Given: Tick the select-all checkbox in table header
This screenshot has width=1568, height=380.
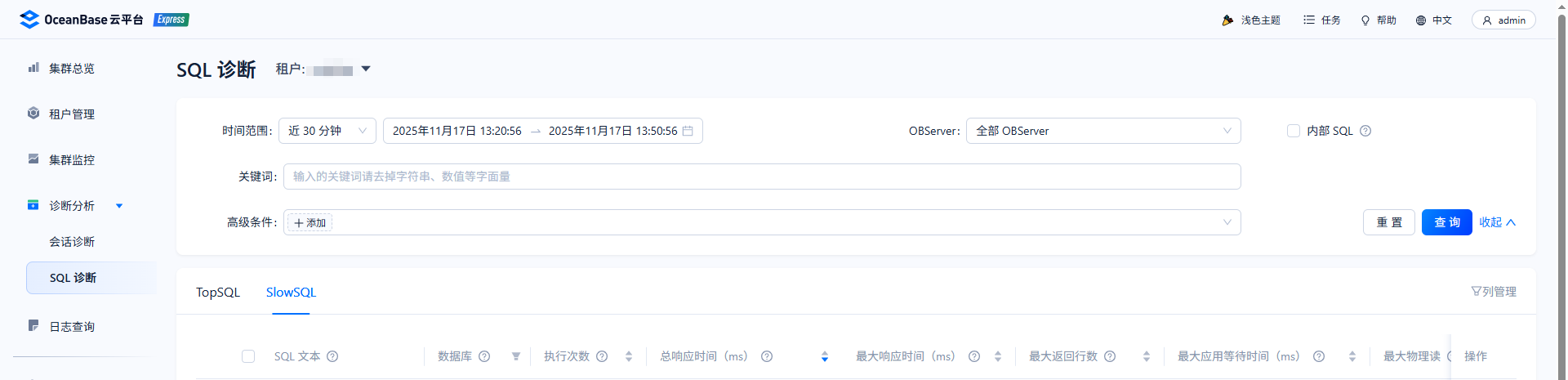Looking at the screenshot, I should click(x=248, y=356).
